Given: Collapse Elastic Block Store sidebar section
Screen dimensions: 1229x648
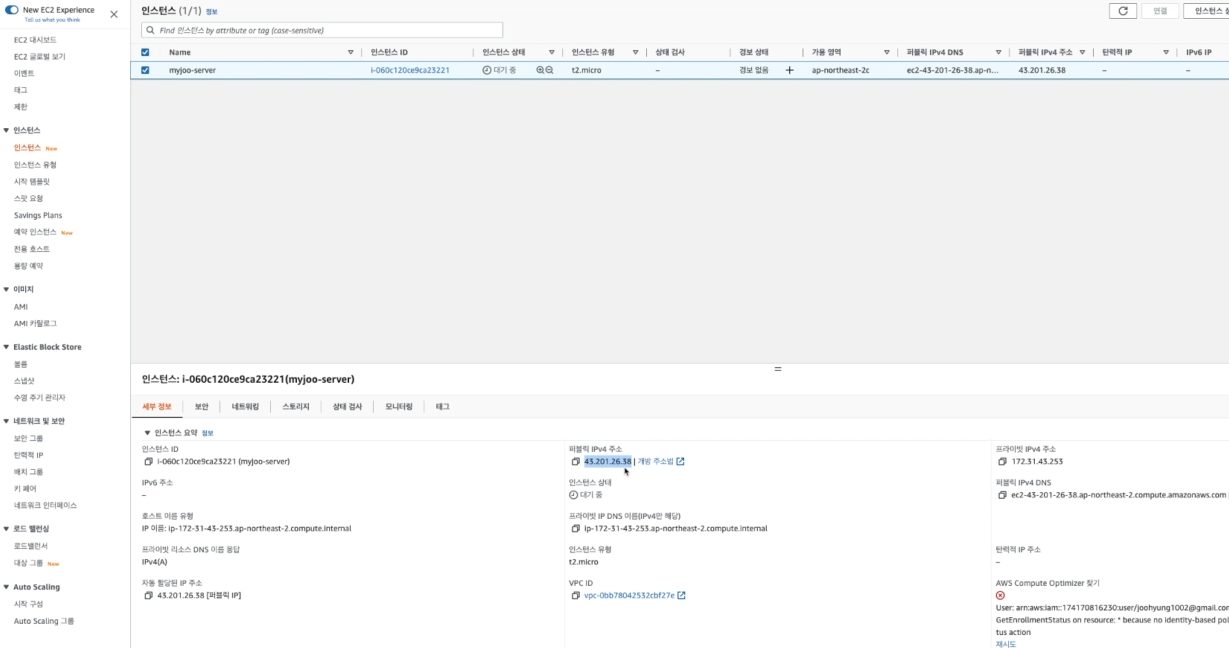Looking at the screenshot, I should click(6, 347).
